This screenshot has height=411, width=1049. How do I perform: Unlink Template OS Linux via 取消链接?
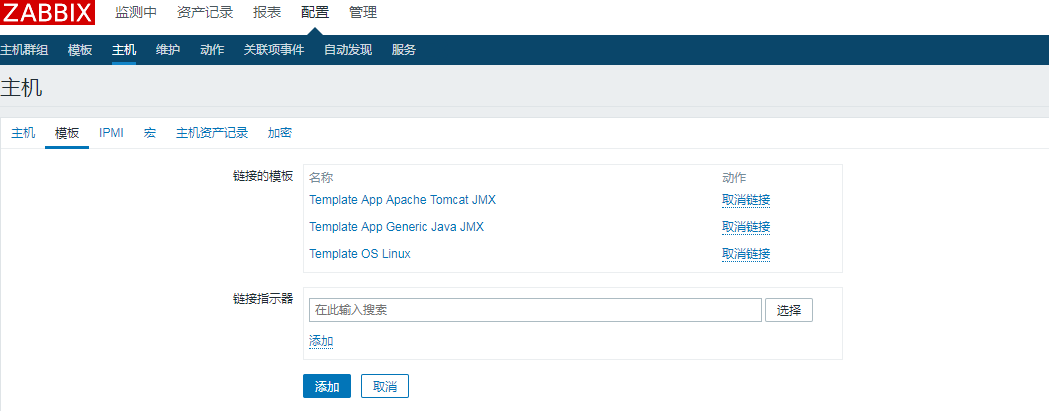click(x=746, y=254)
